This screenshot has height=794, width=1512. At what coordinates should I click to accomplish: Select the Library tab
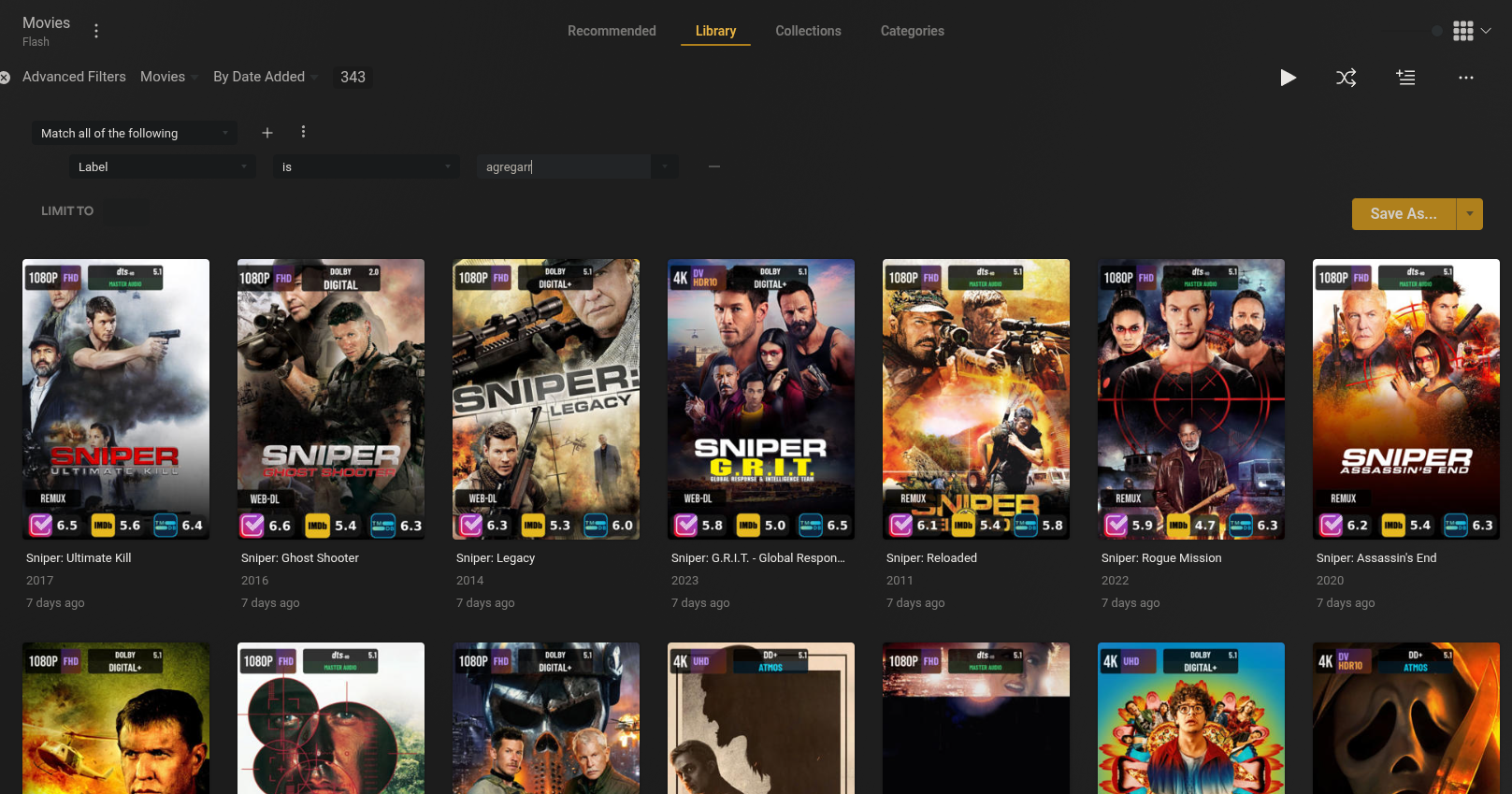point(715,31)
